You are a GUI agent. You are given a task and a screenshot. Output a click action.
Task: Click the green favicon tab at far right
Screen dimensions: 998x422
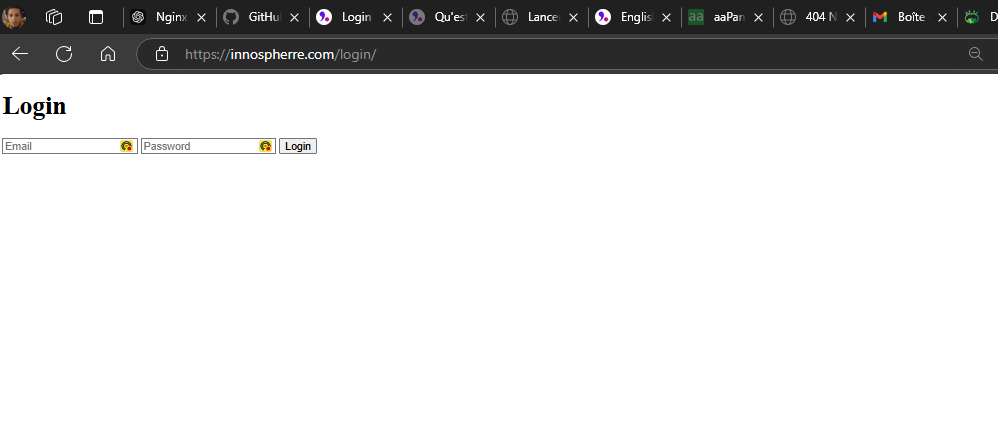coord(978,17)
